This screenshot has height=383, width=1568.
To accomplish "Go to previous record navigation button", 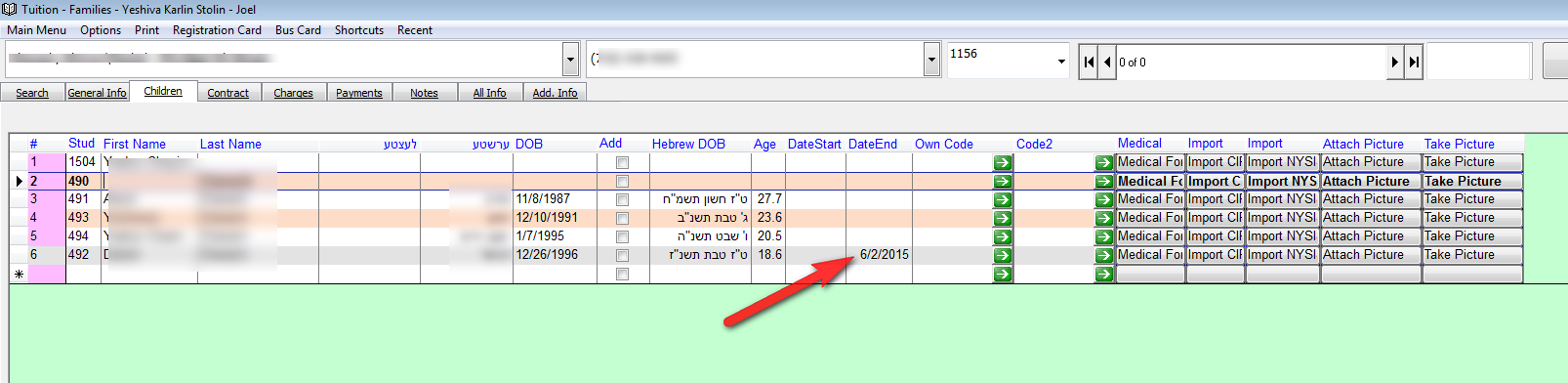I will 1107,62.
